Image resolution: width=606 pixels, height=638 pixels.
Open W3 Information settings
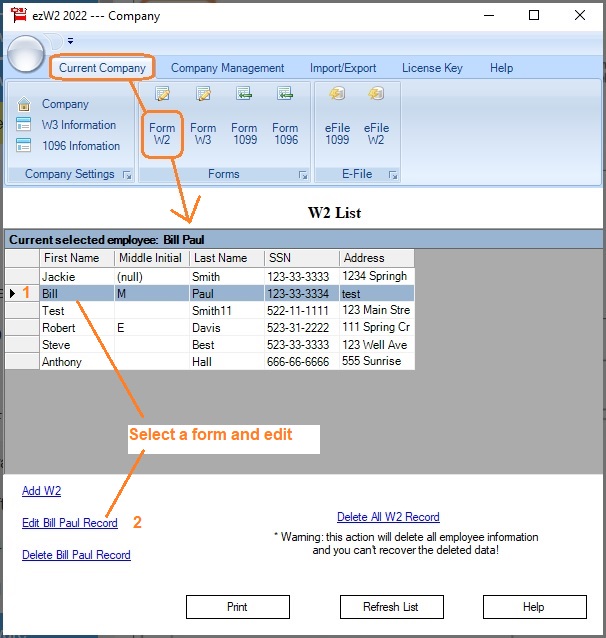click(x=78, y=125)
